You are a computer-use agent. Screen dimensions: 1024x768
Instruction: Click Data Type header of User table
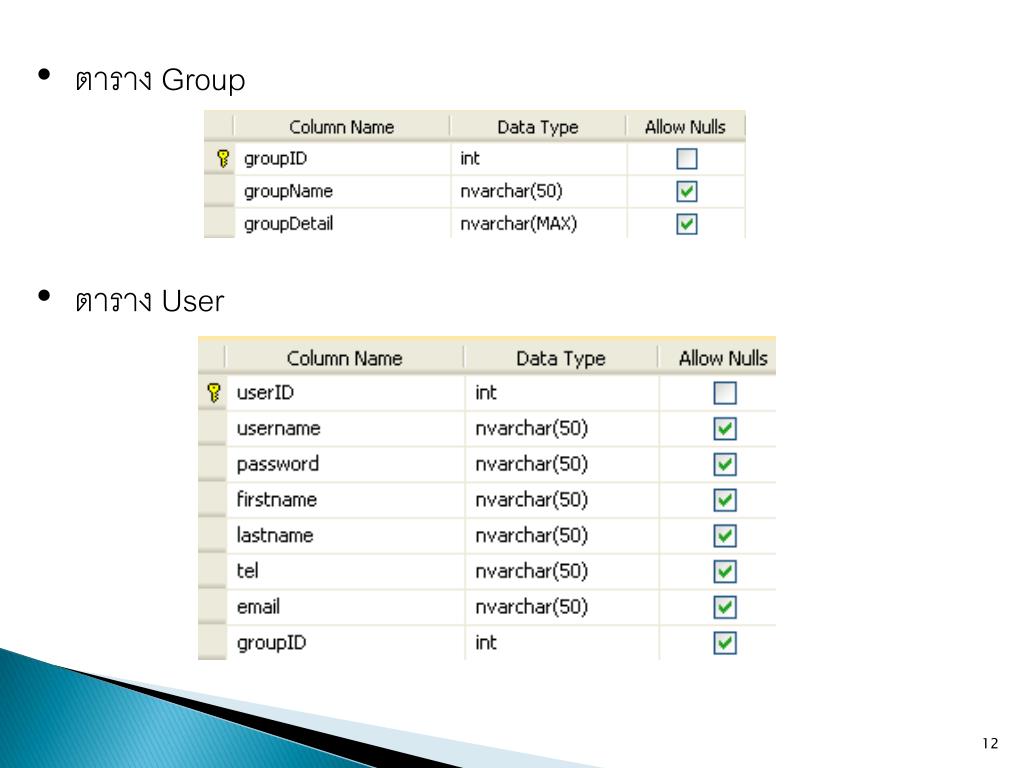560,358
